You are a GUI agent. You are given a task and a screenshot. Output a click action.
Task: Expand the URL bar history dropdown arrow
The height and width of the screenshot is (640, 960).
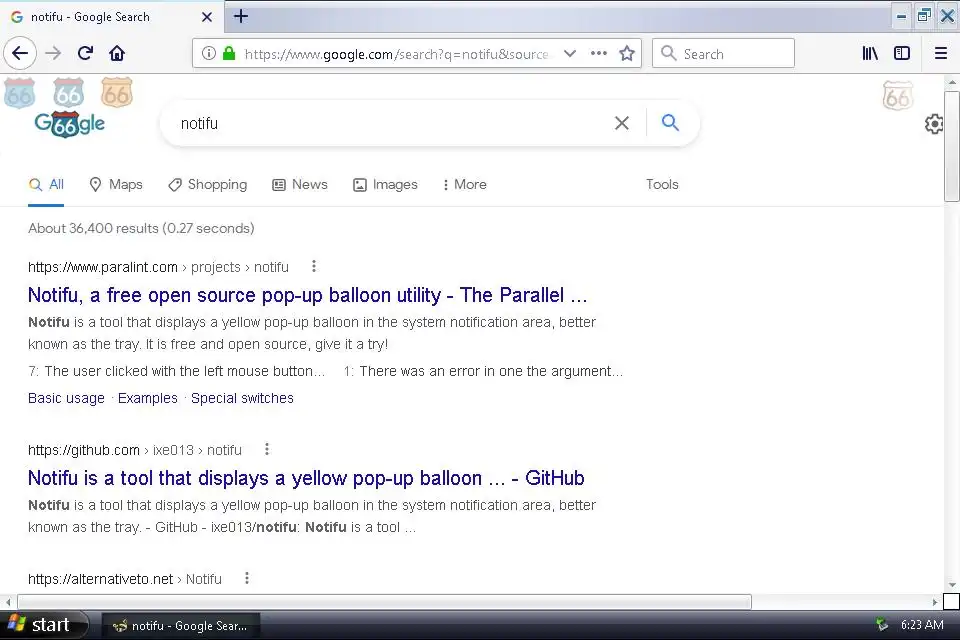click(569, 53)
